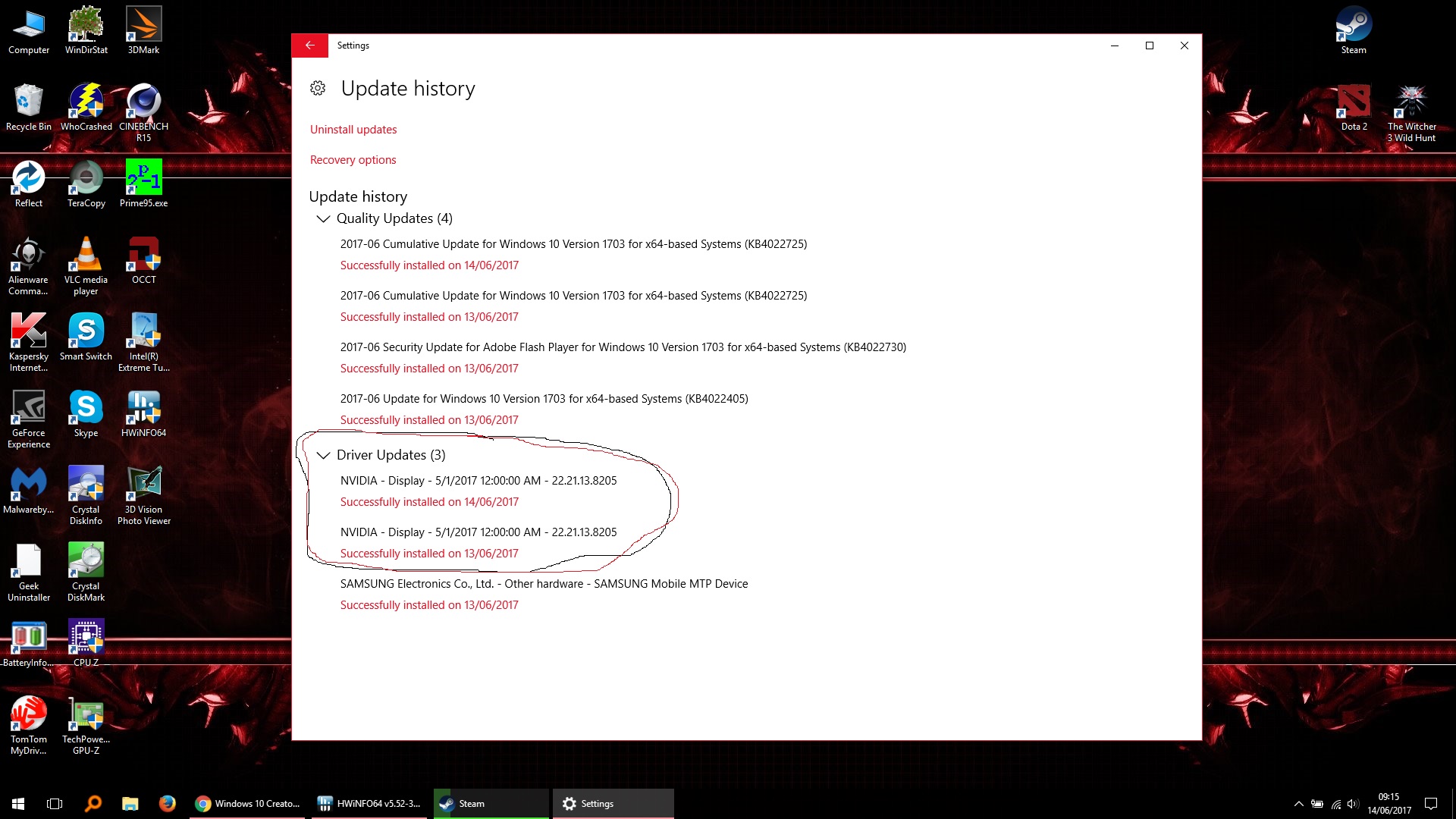This screenshot has width=1456, height=819.
Task: Open Firefox from the taskbar
Action: pyautogui.click(x=167, y=804)
